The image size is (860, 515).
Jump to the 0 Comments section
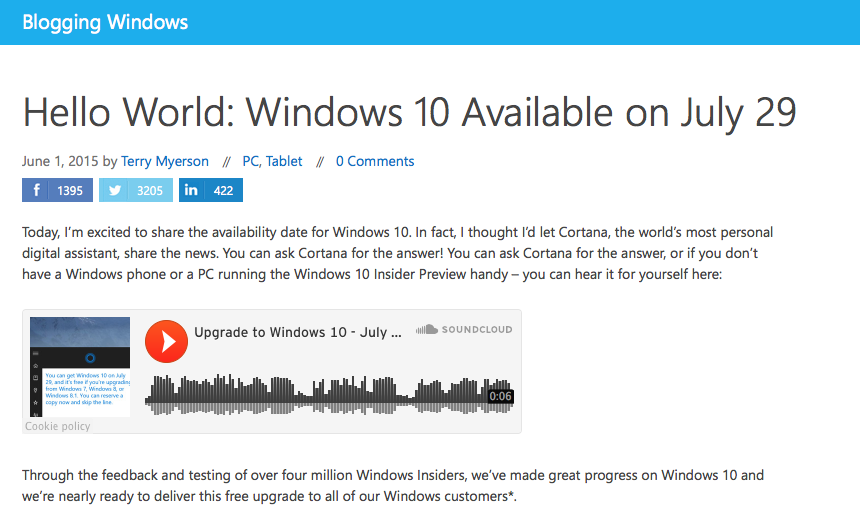[375, 161]
